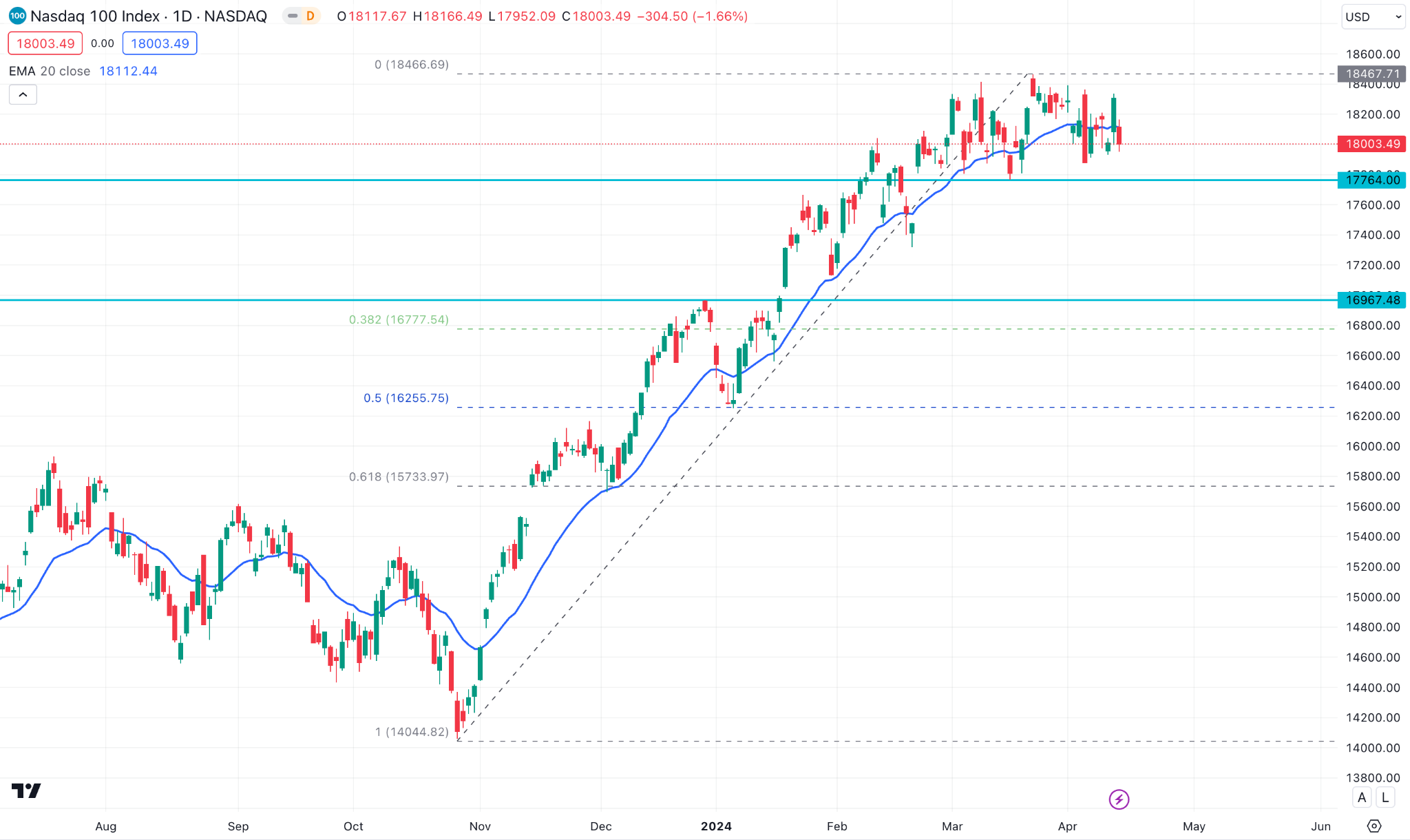
Task: Click the 16000.00 price axis label
Action: [x=1373, y=446]
